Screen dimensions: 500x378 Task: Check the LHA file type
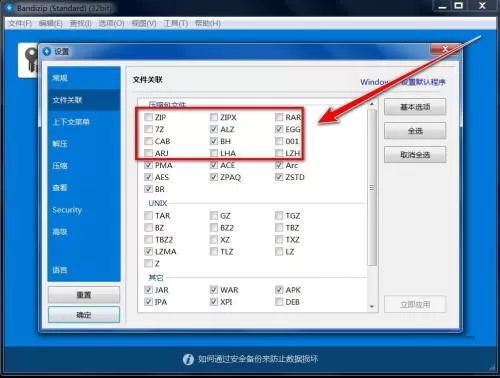click(214, 153)
